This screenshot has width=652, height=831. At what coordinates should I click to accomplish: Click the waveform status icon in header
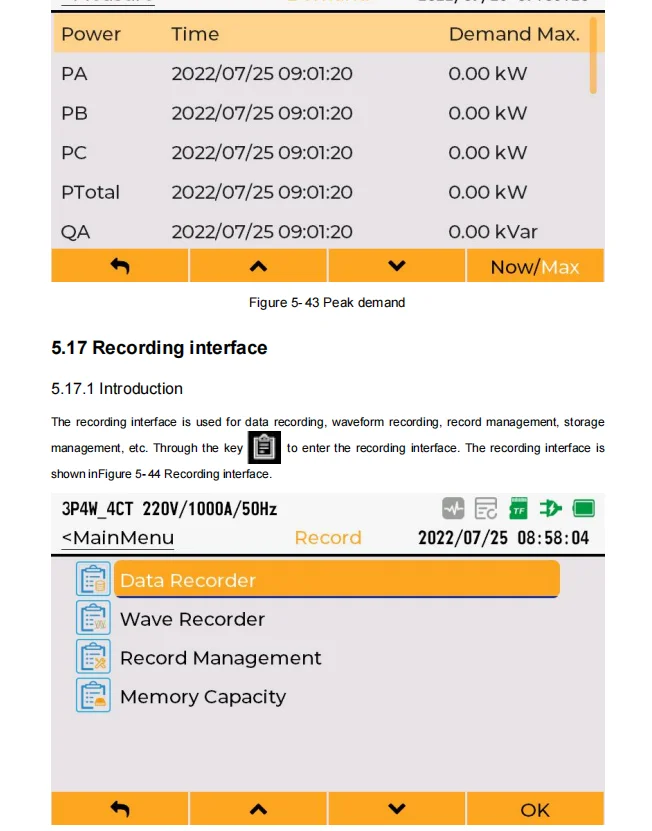pyautogui.click(x=453, y=509)
